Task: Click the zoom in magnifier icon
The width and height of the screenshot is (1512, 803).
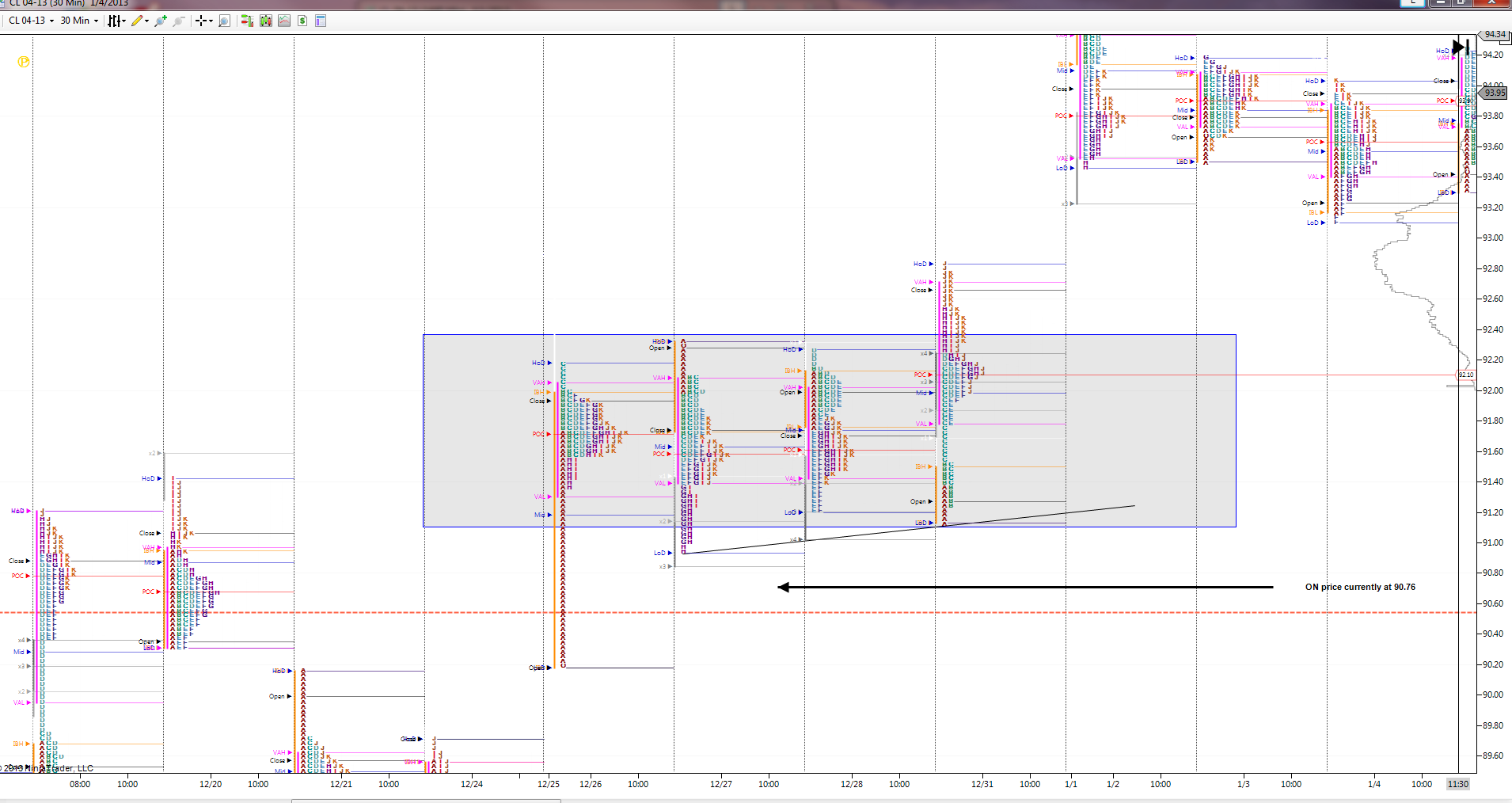Action: click(161, 21)
